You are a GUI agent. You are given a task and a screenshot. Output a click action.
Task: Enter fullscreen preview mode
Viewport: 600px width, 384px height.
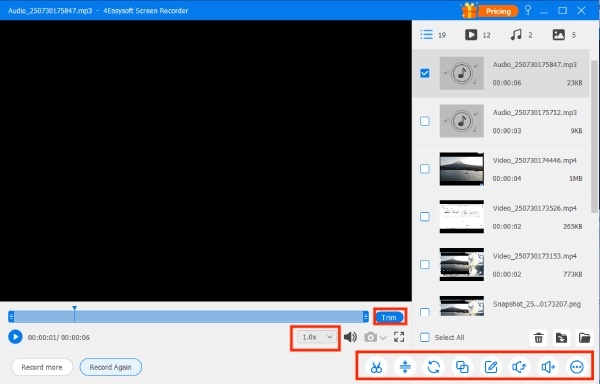[399, 337]
